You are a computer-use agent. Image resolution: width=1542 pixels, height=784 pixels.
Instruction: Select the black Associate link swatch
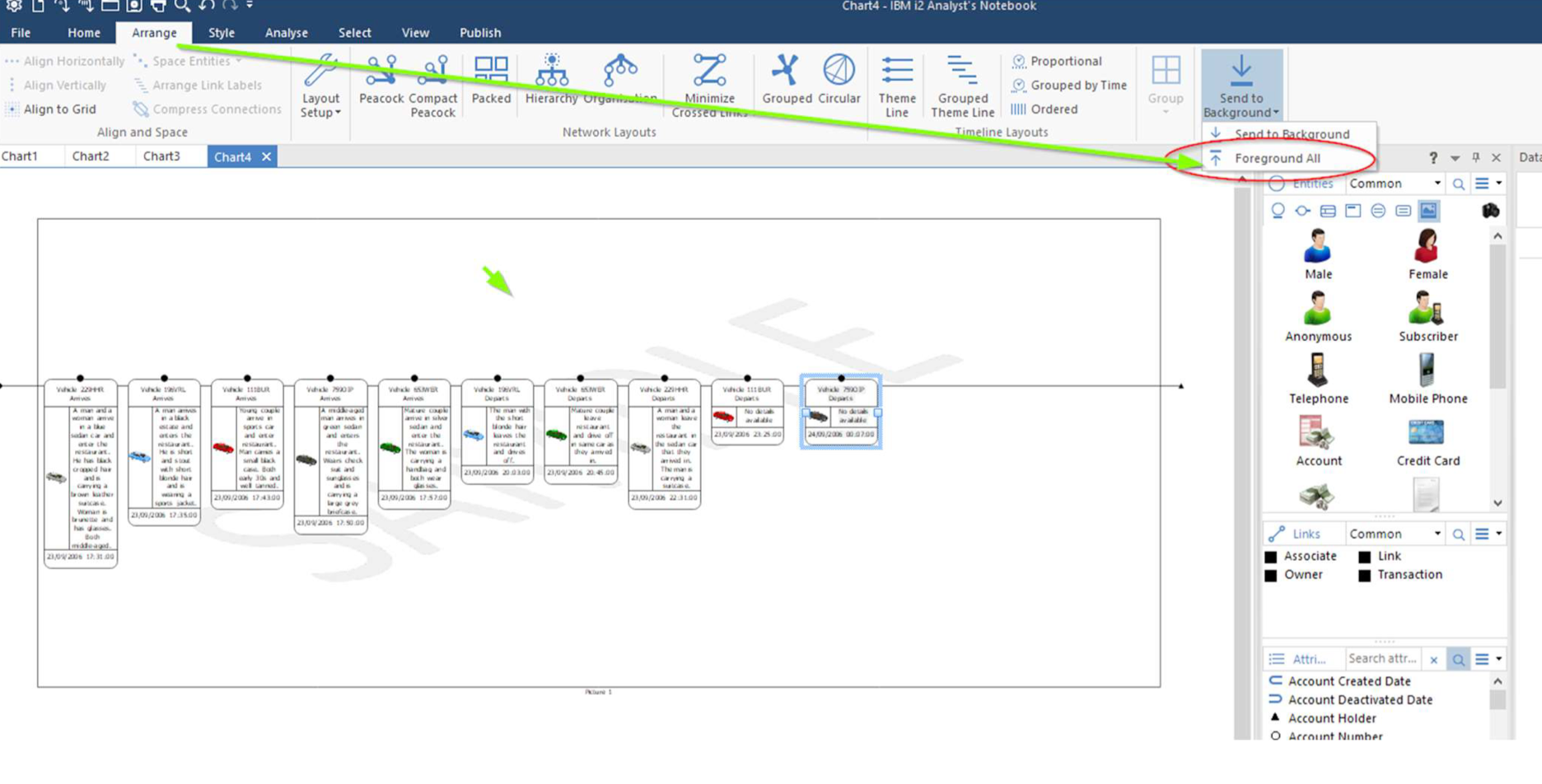pos(1271,557)
